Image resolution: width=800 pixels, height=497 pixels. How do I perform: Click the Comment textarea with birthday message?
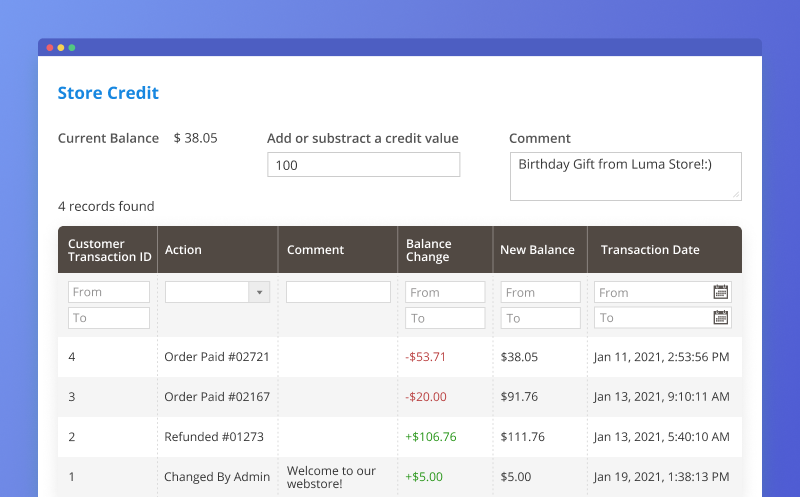coord(625,175)
